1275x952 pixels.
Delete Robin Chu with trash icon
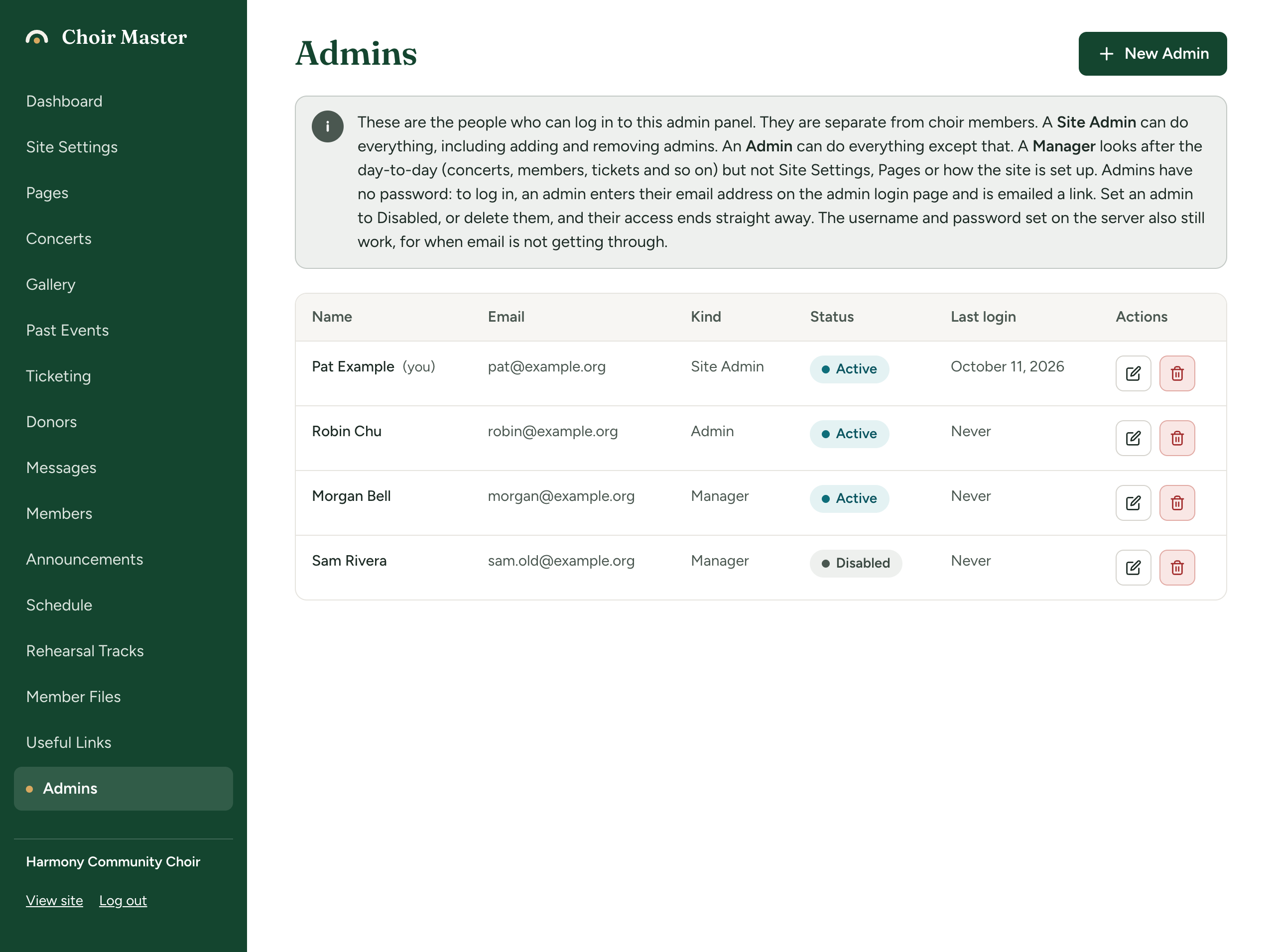tap(1176, 438)
